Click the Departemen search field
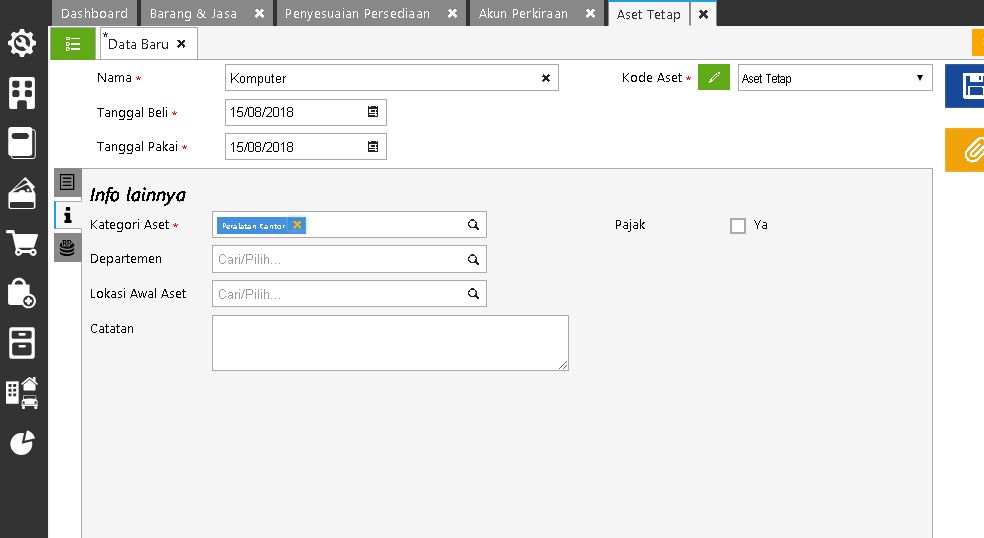The height and width of the screenshot is (538, 984). point(340,260)
